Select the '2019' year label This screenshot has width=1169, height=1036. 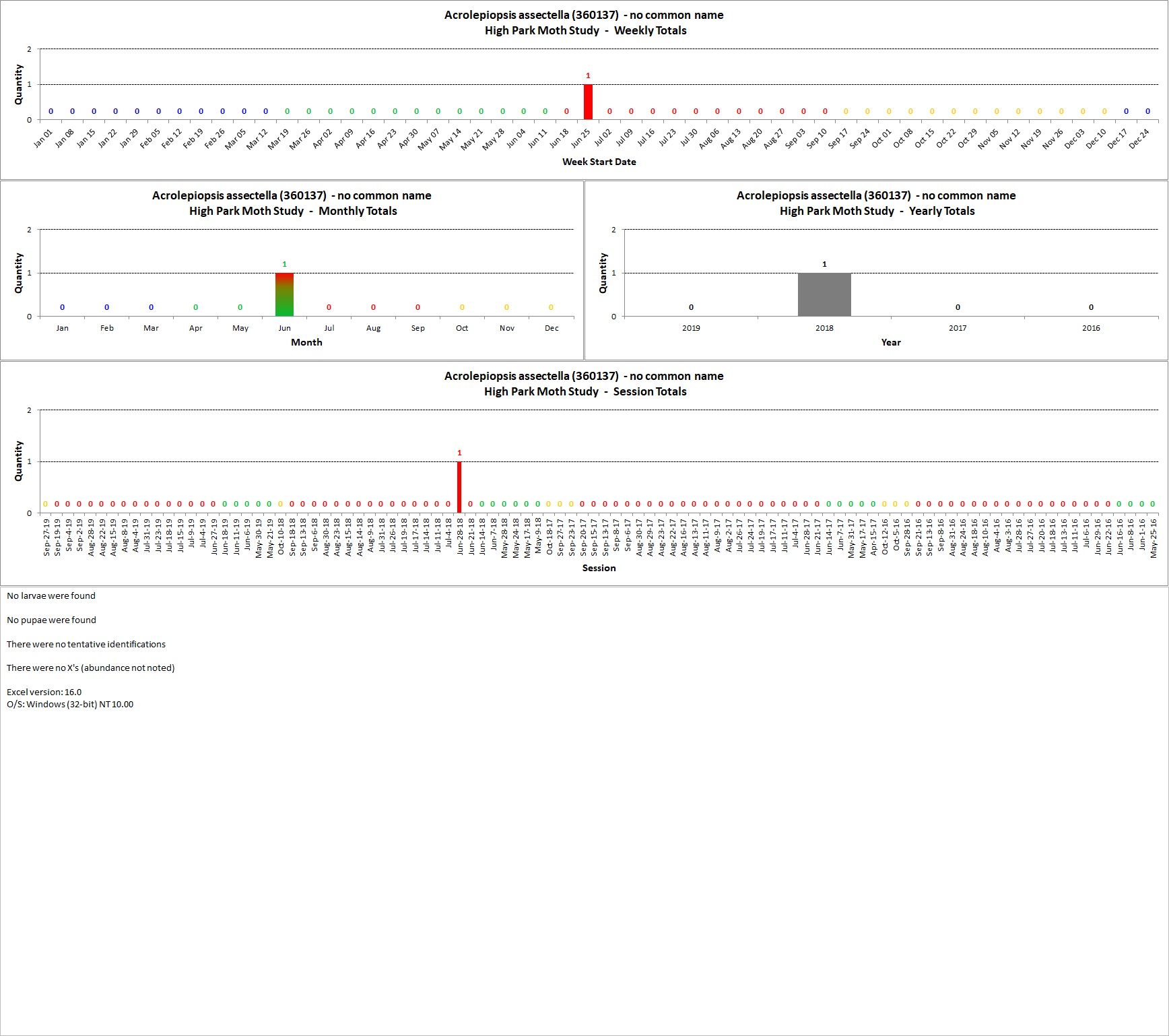[x=691, y=328]
